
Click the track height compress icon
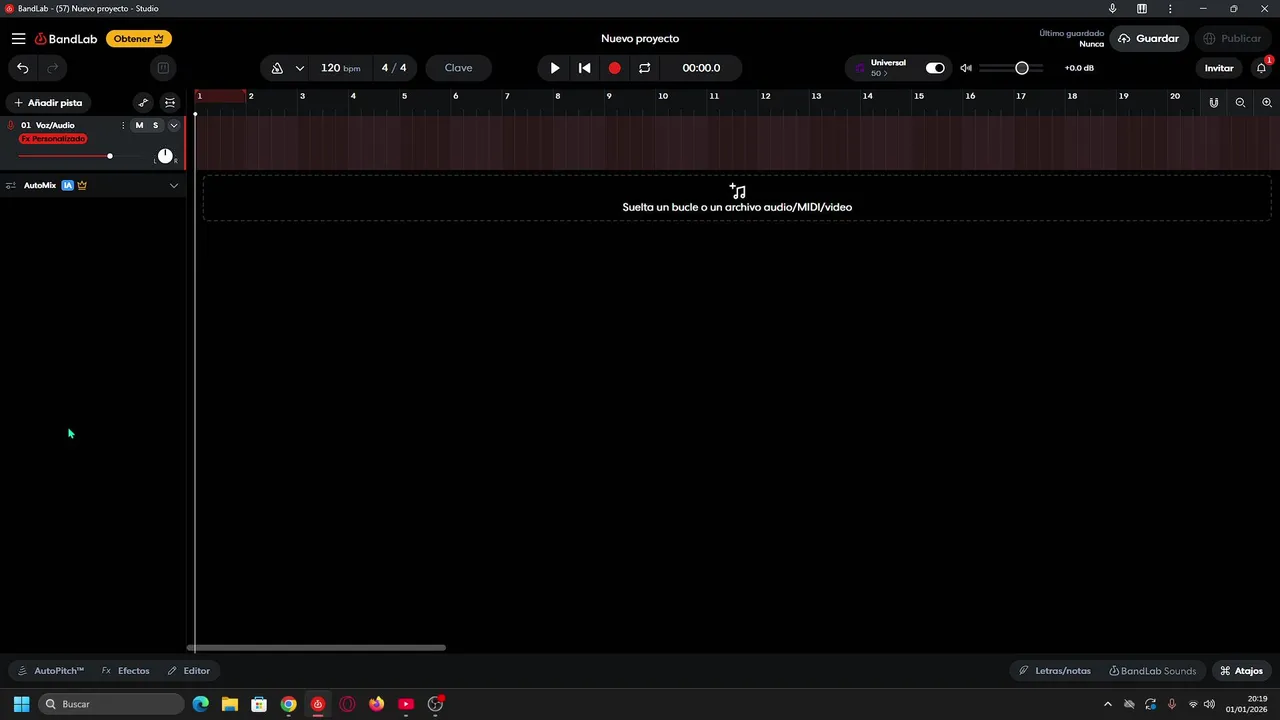[x=170, y=102]
